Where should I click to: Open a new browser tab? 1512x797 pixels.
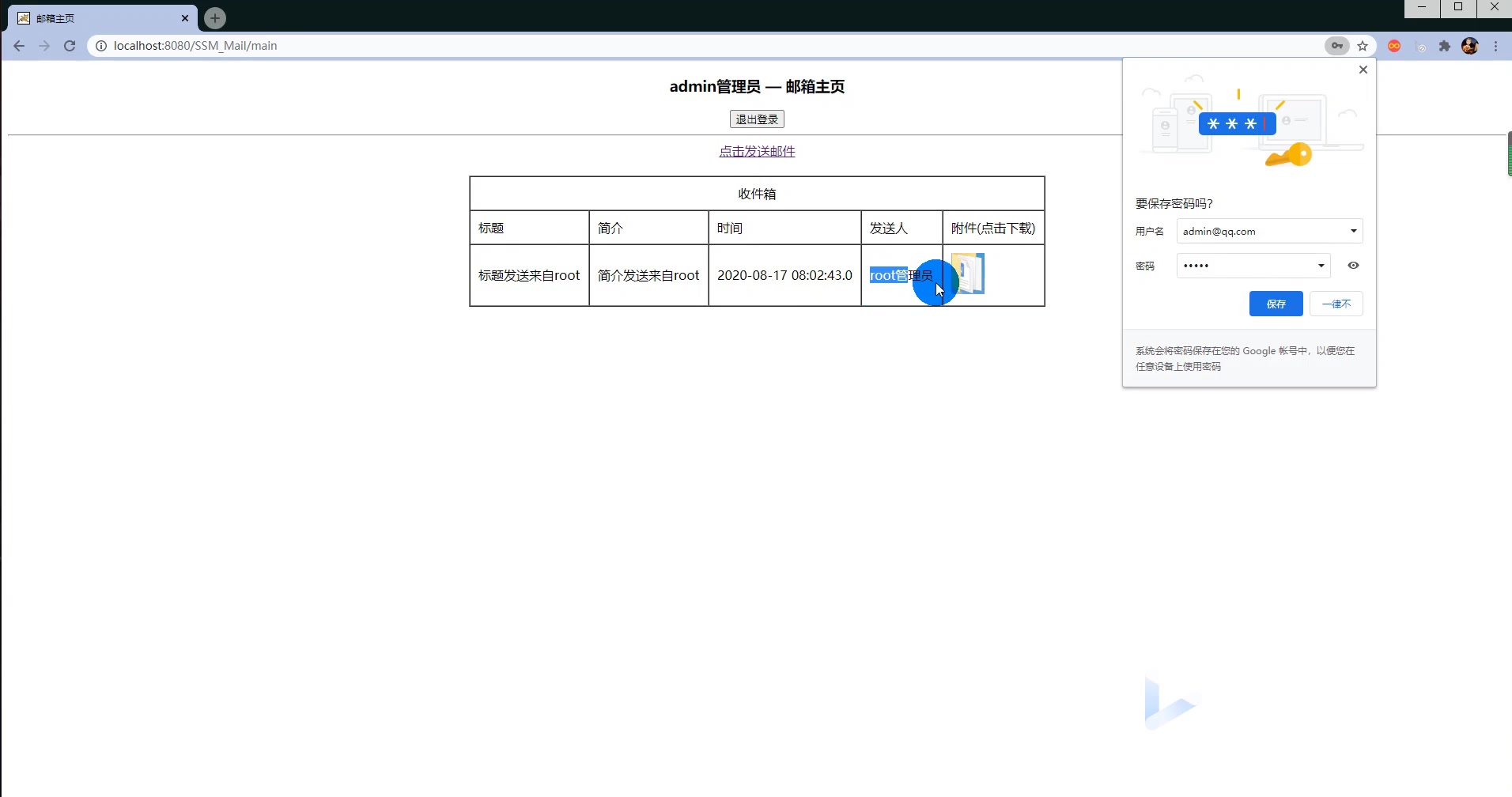tap(214, 17)
